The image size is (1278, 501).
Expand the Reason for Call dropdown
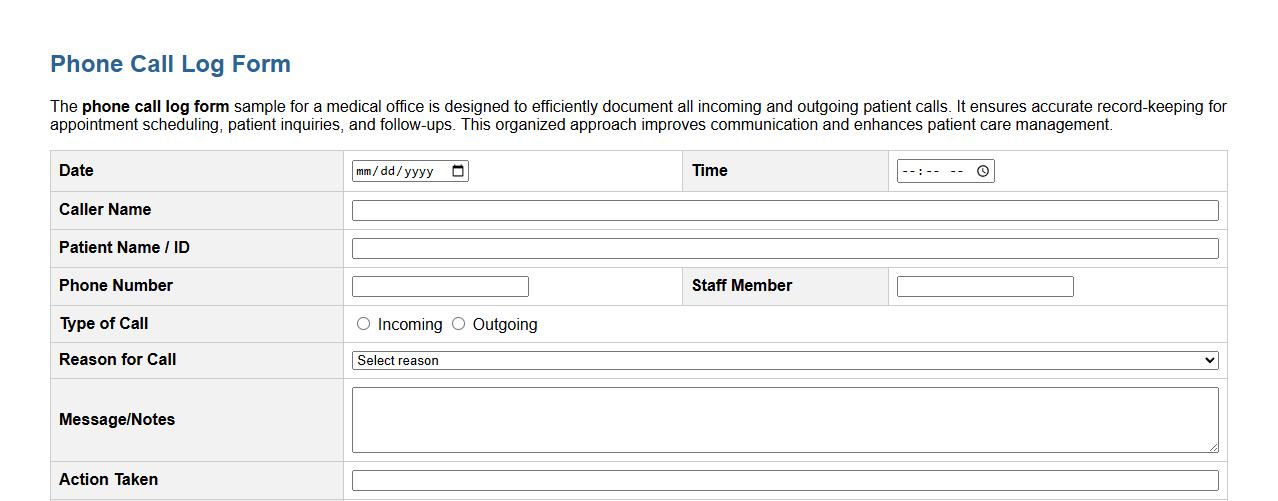point(785,360)
